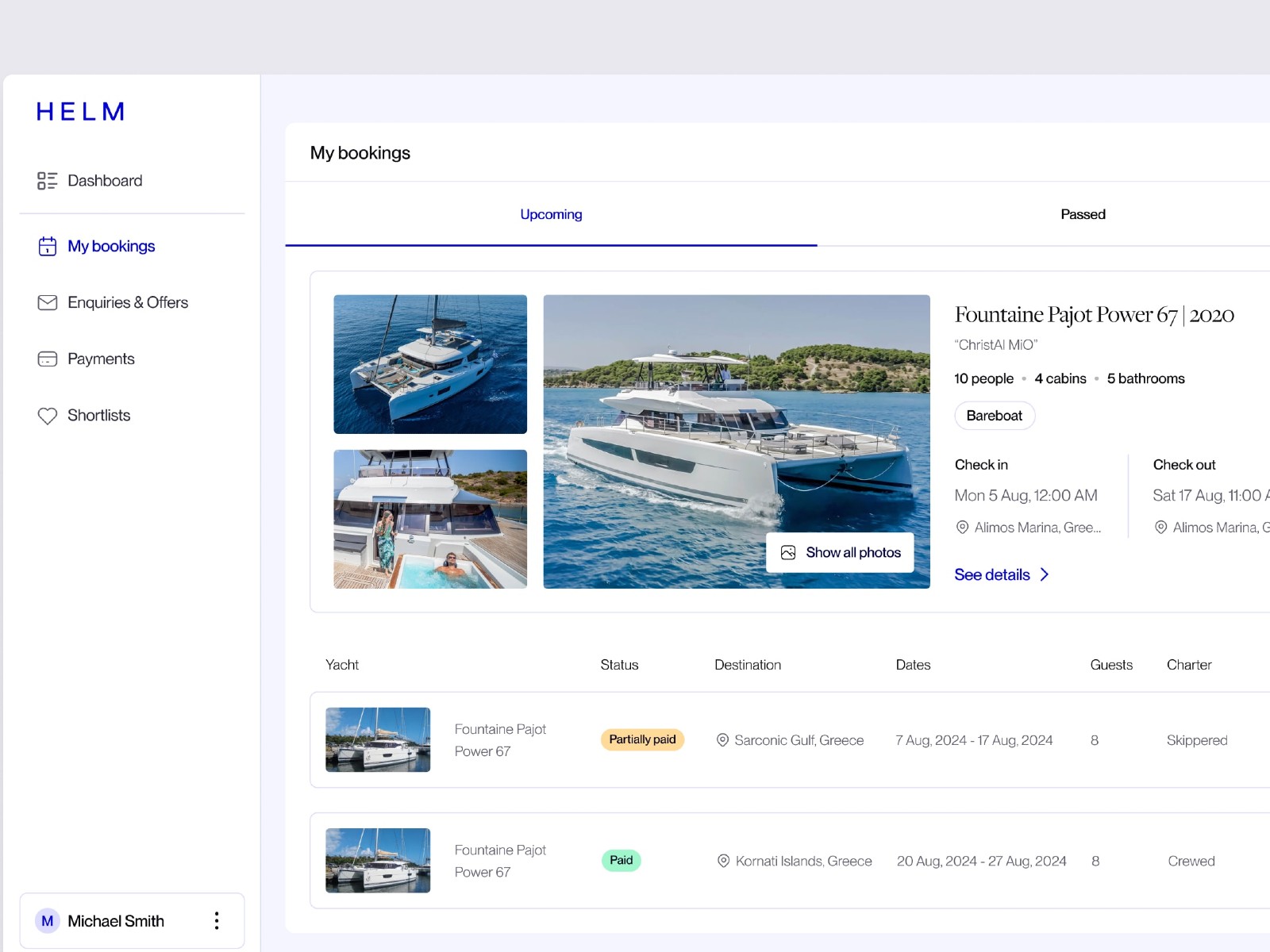
Task: Click the Show all photos button
Action: 840,553
